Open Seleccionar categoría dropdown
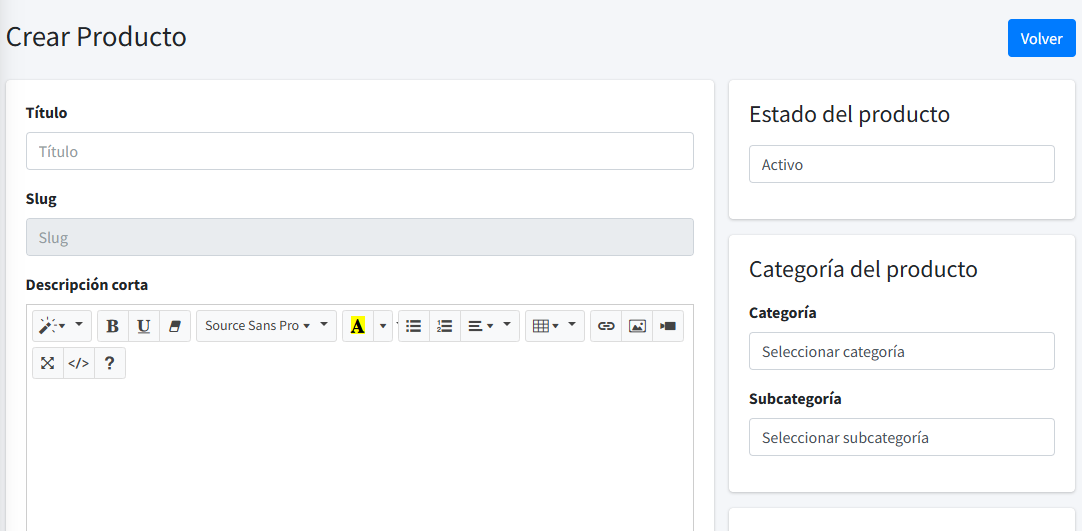 pos(901,351)
